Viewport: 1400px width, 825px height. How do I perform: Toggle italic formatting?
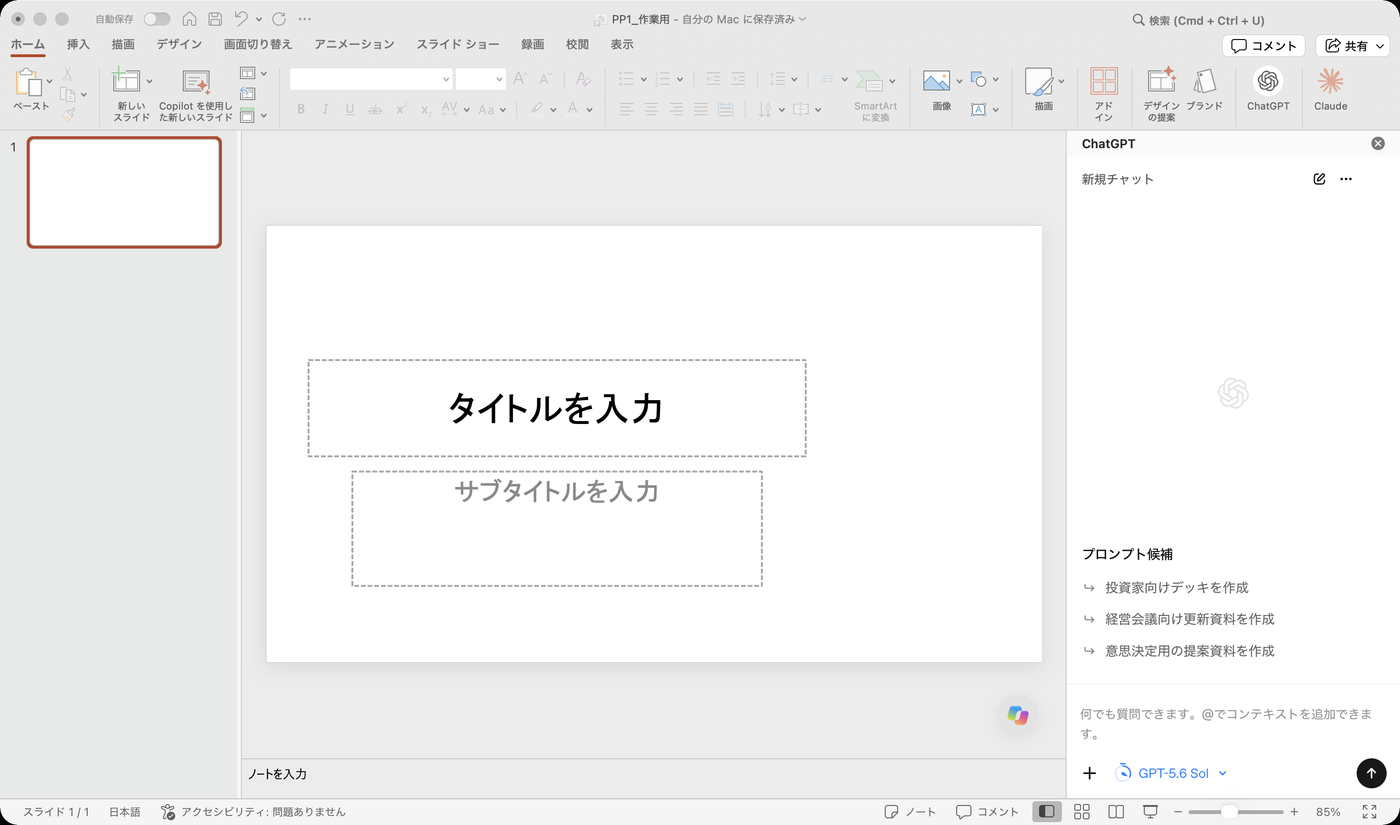click(325, 109)
